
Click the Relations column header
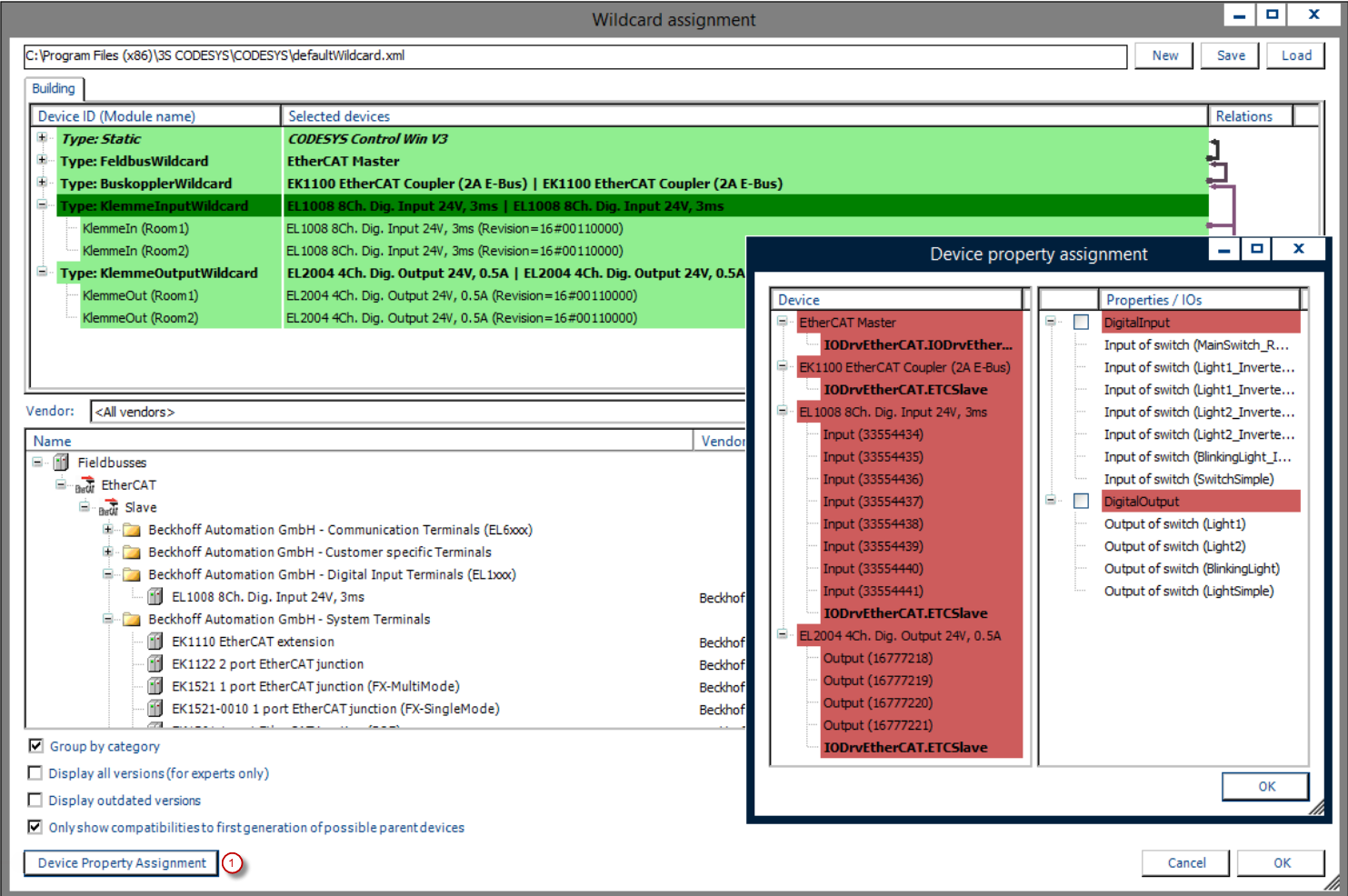1243,116
